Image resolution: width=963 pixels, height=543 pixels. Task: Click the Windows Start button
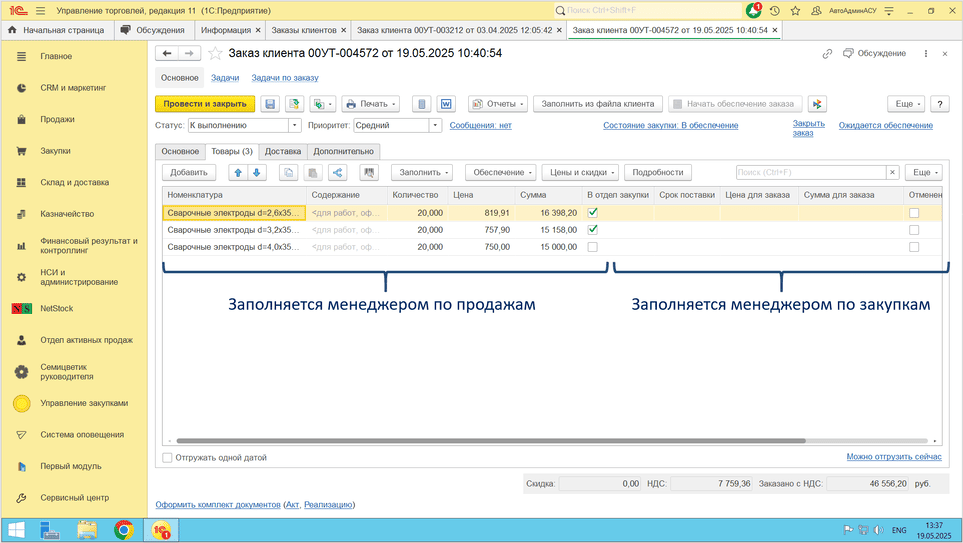(x=16, y=530)
